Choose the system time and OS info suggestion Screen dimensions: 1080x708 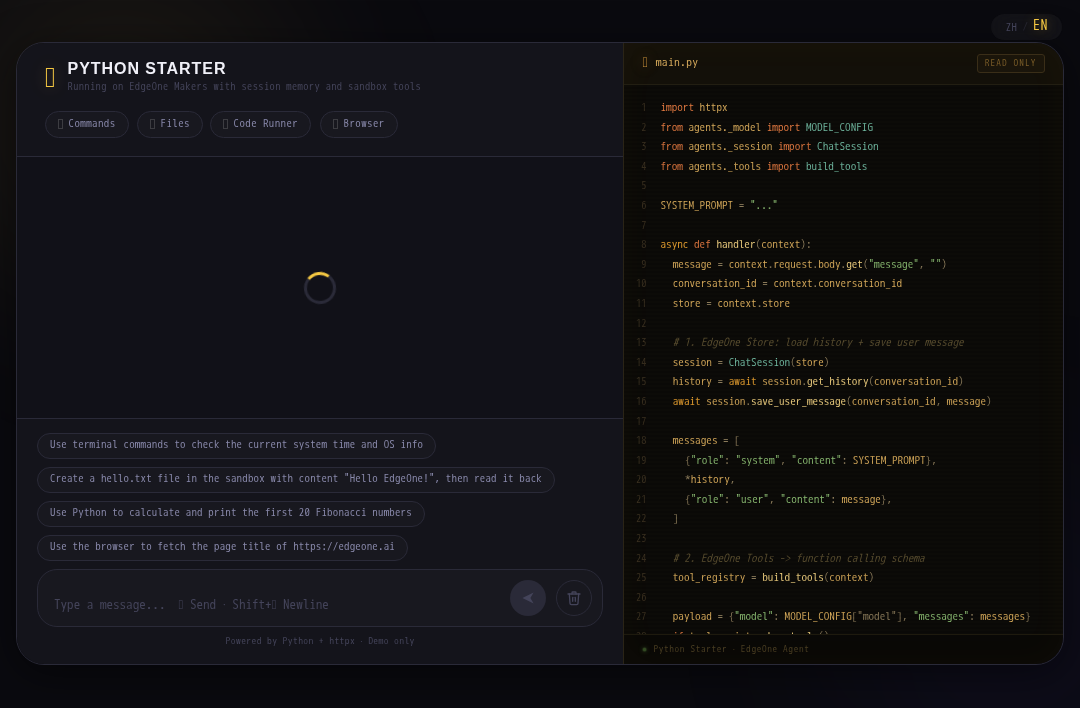[x=236, y=445]
